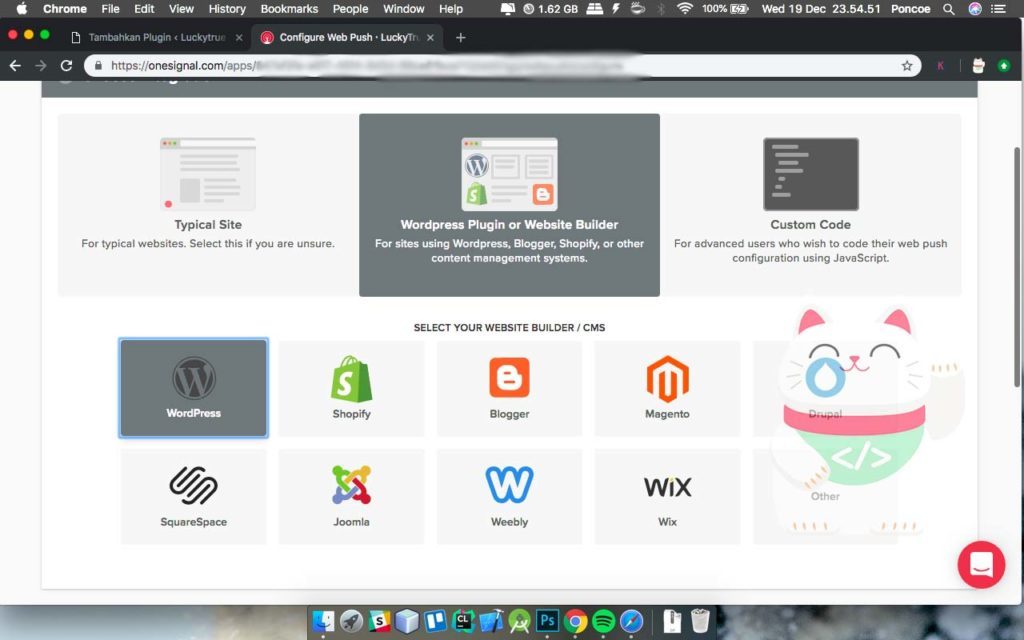
Task: Click the page vertical scrollbar
Action: click(x=1018, y=268)
